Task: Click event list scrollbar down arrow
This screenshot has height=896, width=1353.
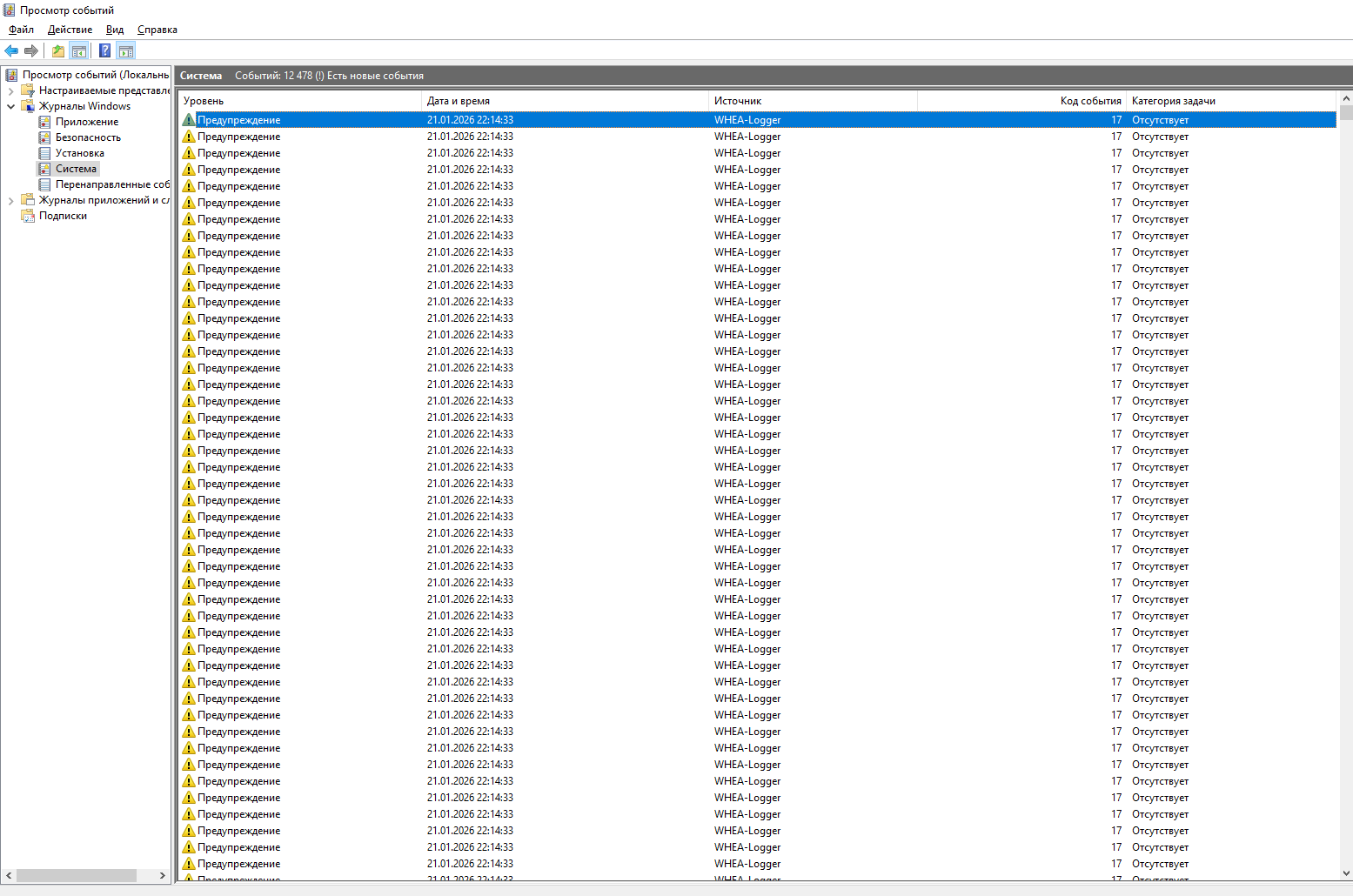Action: click(1346, 873)
